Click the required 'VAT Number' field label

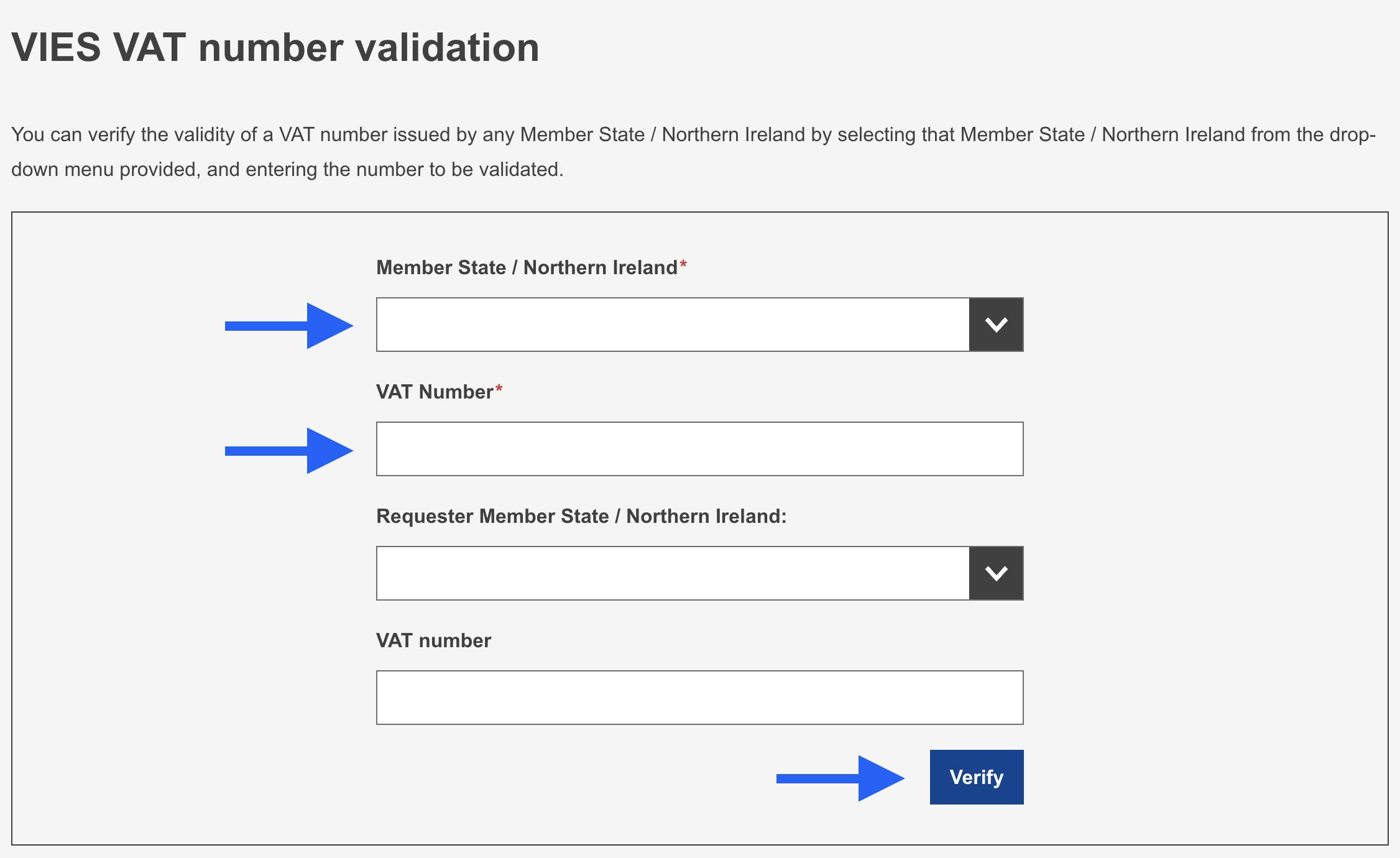pyautogui.click(x=435, y=392)
